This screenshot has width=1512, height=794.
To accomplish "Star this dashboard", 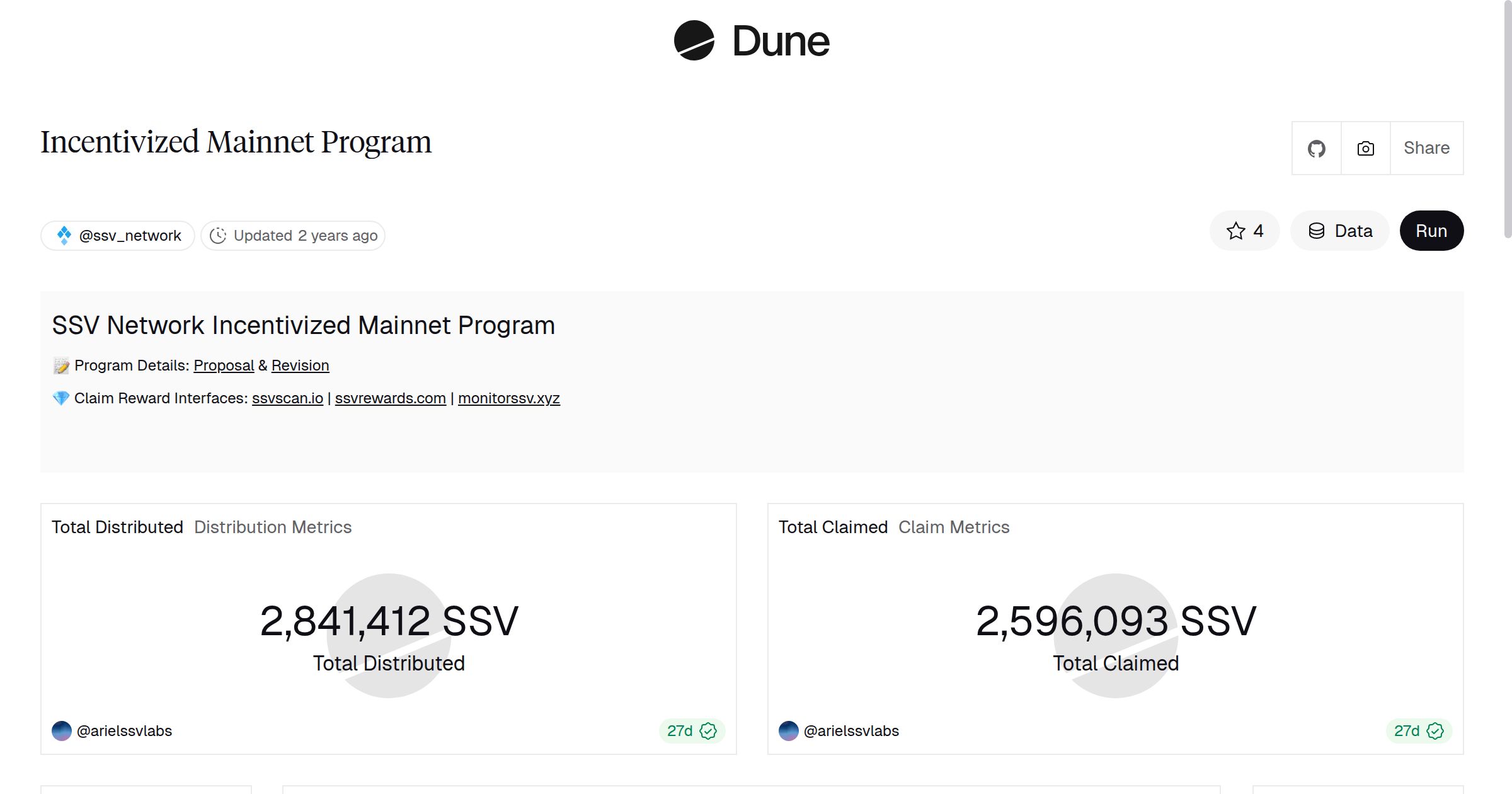I will pyautogui.click(x=1245, y=231).
